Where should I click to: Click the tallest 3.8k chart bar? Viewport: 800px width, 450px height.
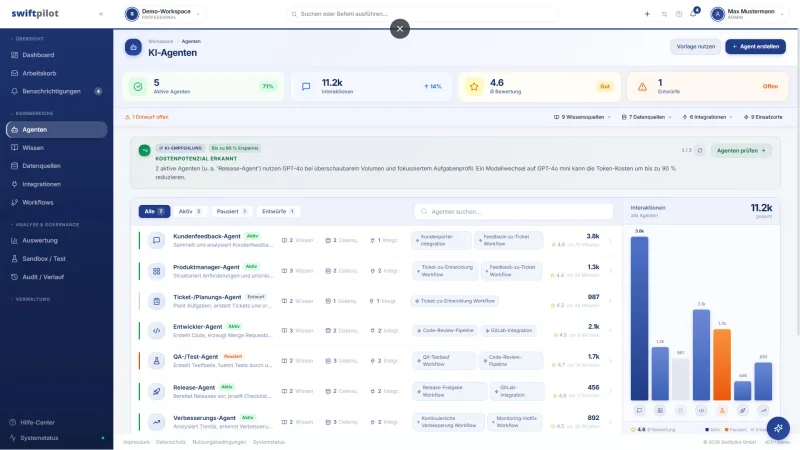639,318
